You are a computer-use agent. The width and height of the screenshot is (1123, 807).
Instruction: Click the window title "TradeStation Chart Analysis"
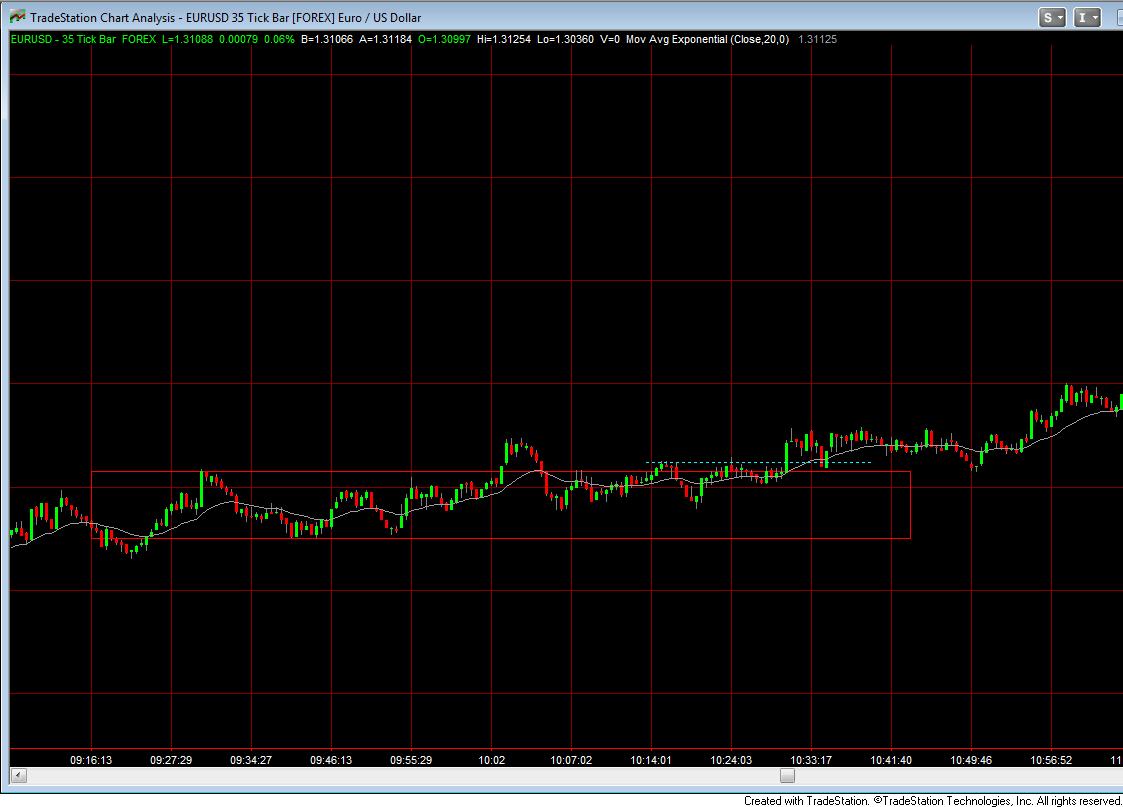[x=102, y=18]
